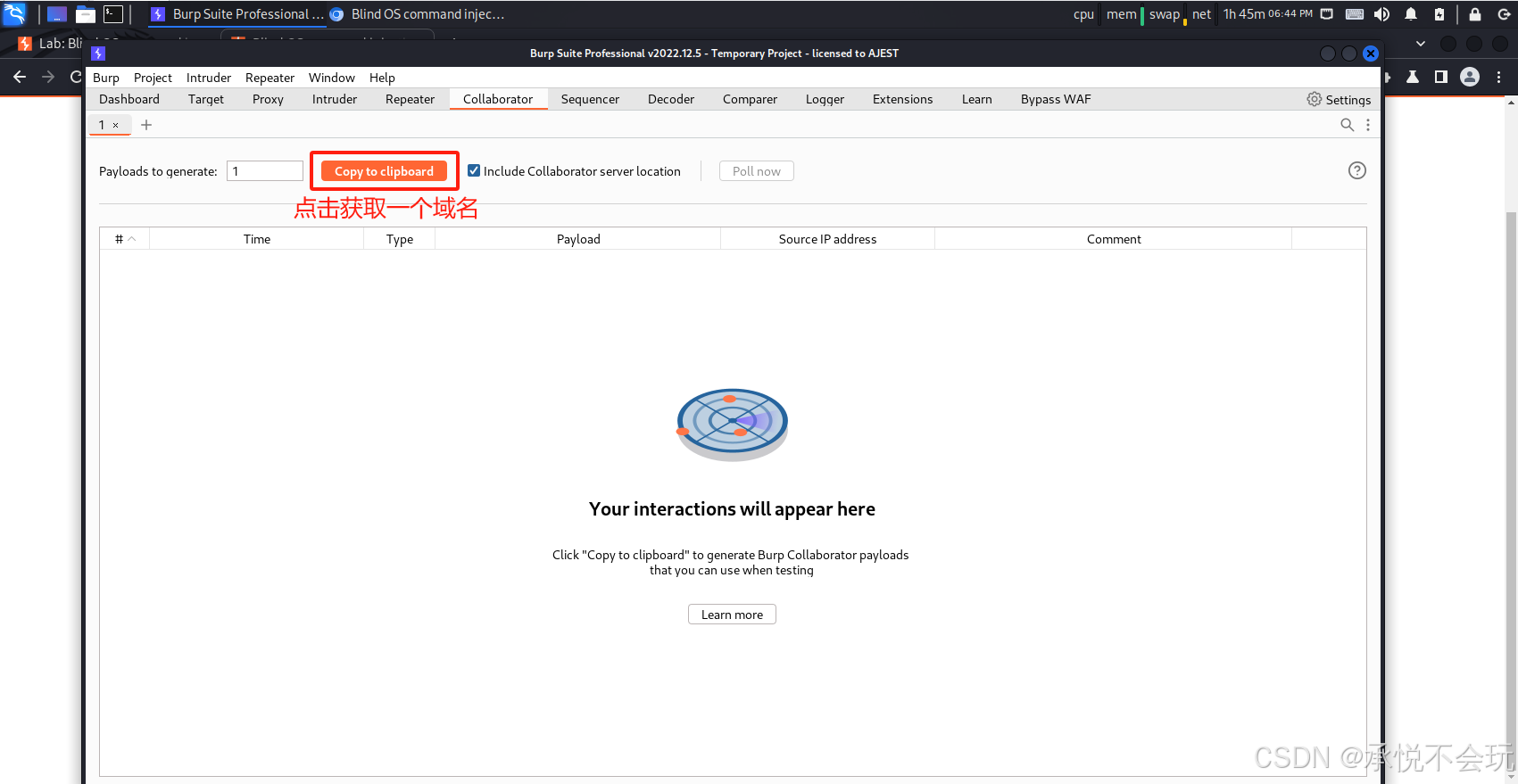Focus the Blind OS command injection taskbar window
The image size is (1518, 784).
point(417,14)
